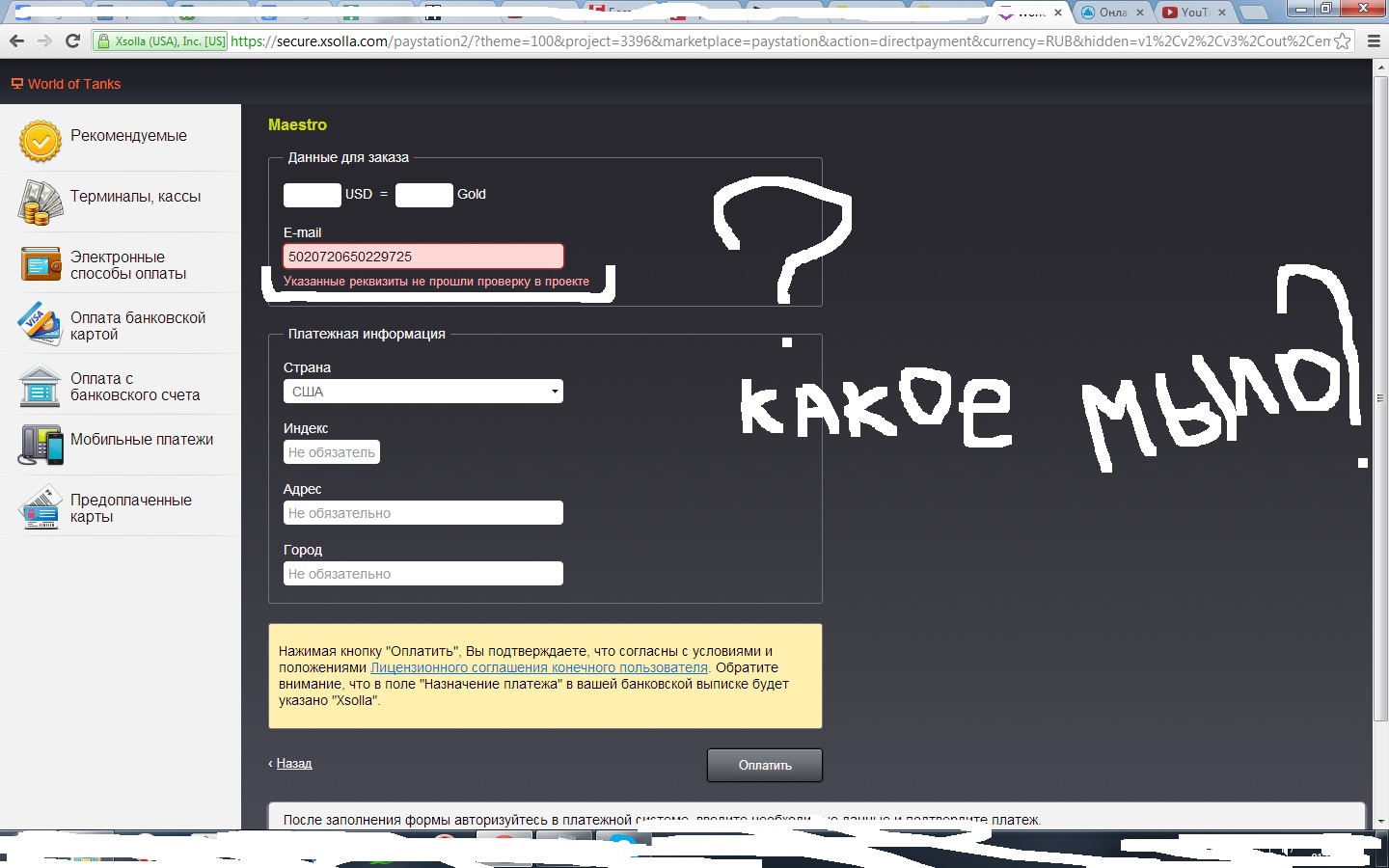
Task: Click the Maestro payment method heading
Action: 297,125
